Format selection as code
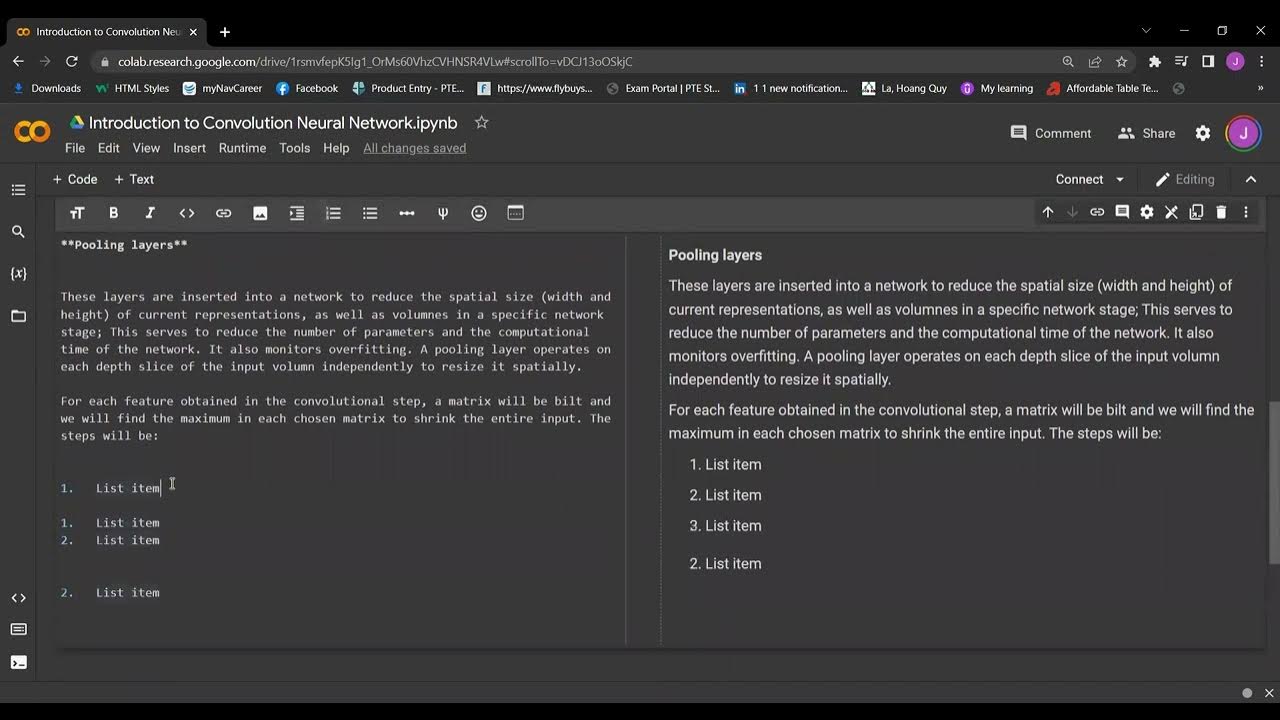Viewport: 1280px width, 720px height. (187, 213)
